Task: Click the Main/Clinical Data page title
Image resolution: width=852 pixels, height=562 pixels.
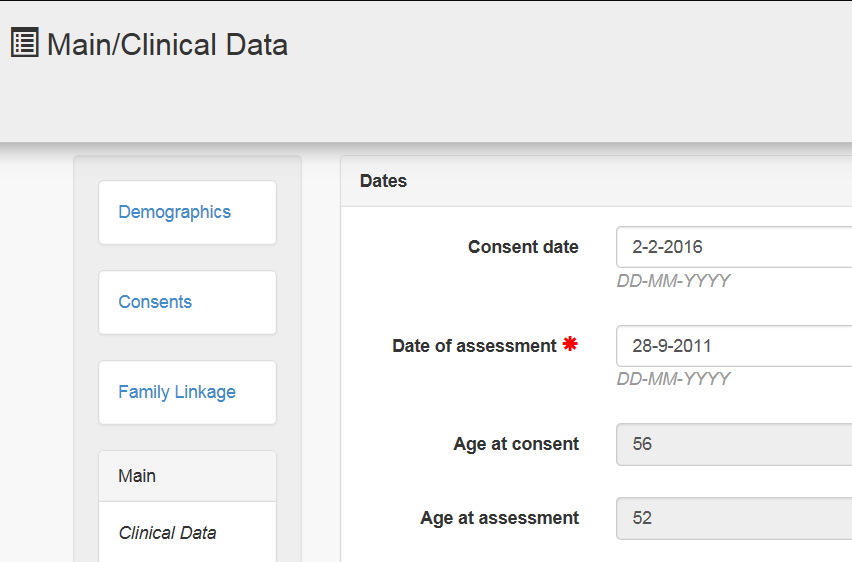Action: [x=167, y=45]
